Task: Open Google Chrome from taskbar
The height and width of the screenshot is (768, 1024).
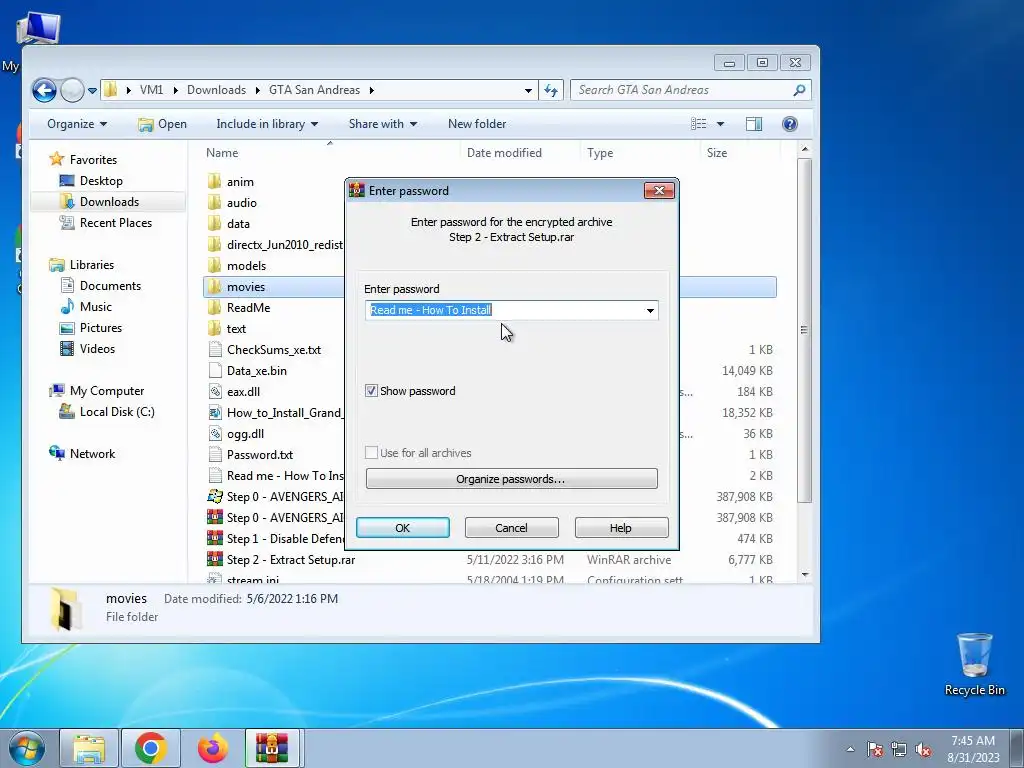Action: pyautogui.click(x=150, y=748)
